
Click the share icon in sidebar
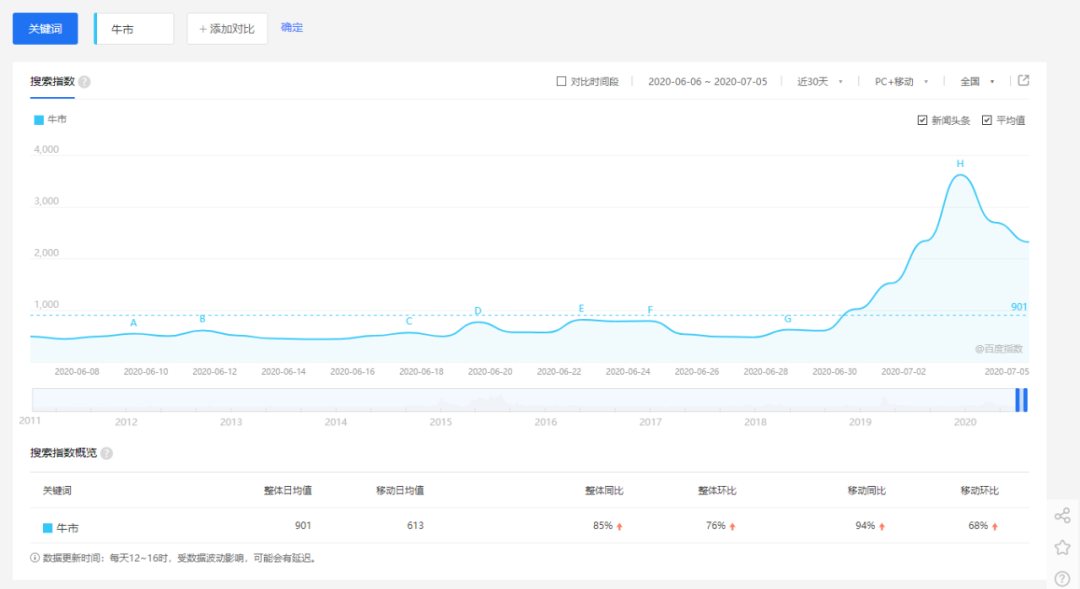tap(1062, 516)
